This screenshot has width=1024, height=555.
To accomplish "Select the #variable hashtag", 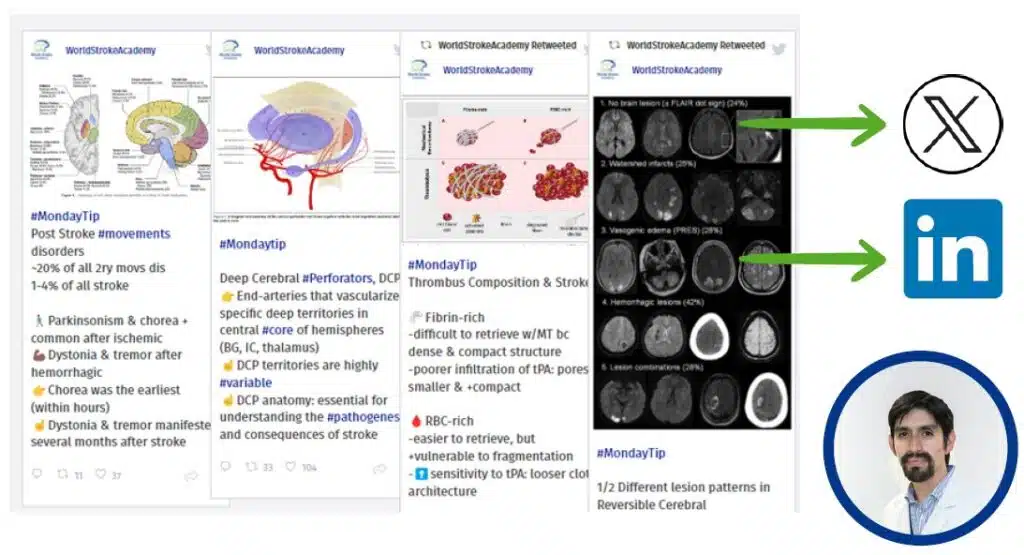I will click(x=246, y=383).
